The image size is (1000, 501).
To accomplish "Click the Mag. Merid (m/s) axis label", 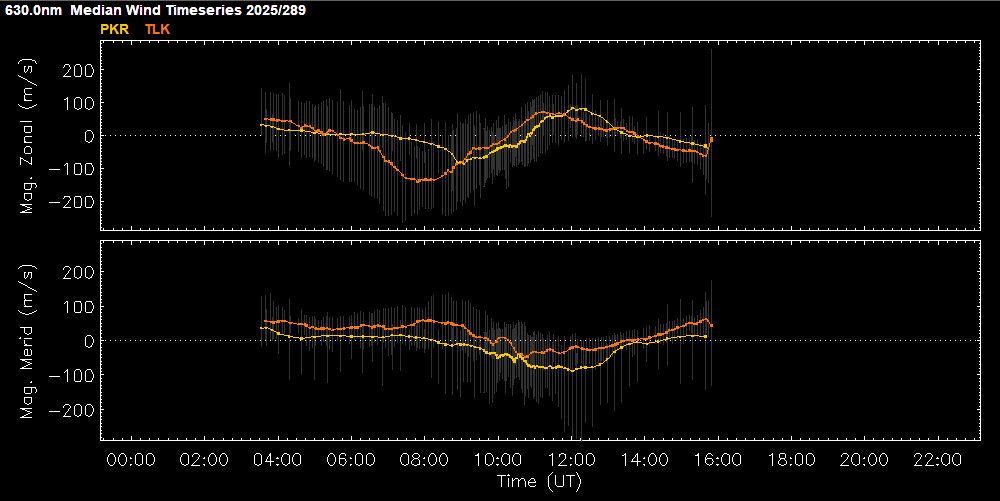I will pos(28,341).
